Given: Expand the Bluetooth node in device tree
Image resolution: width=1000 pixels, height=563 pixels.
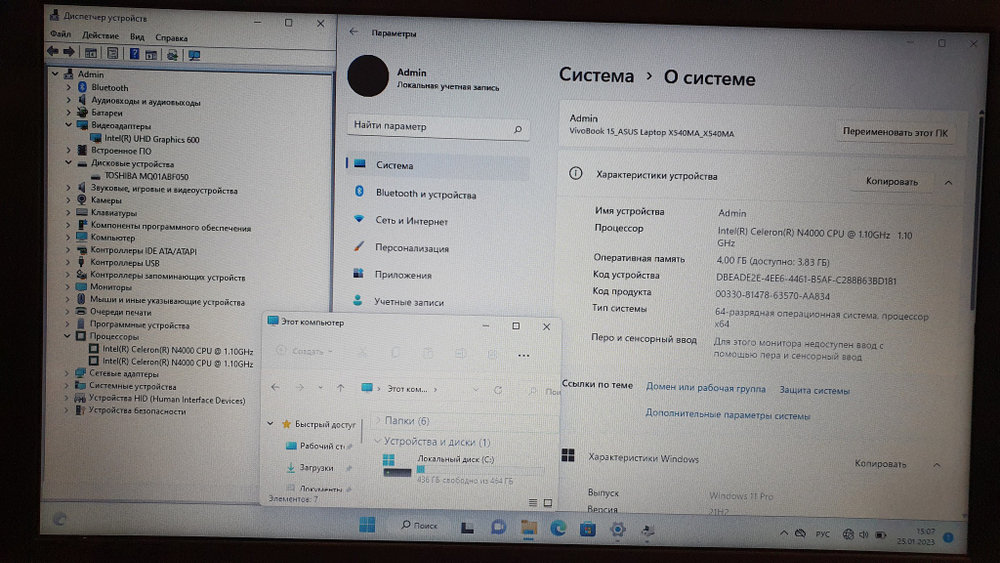Looking at the screenshot, I should click(x=69, y=87).
